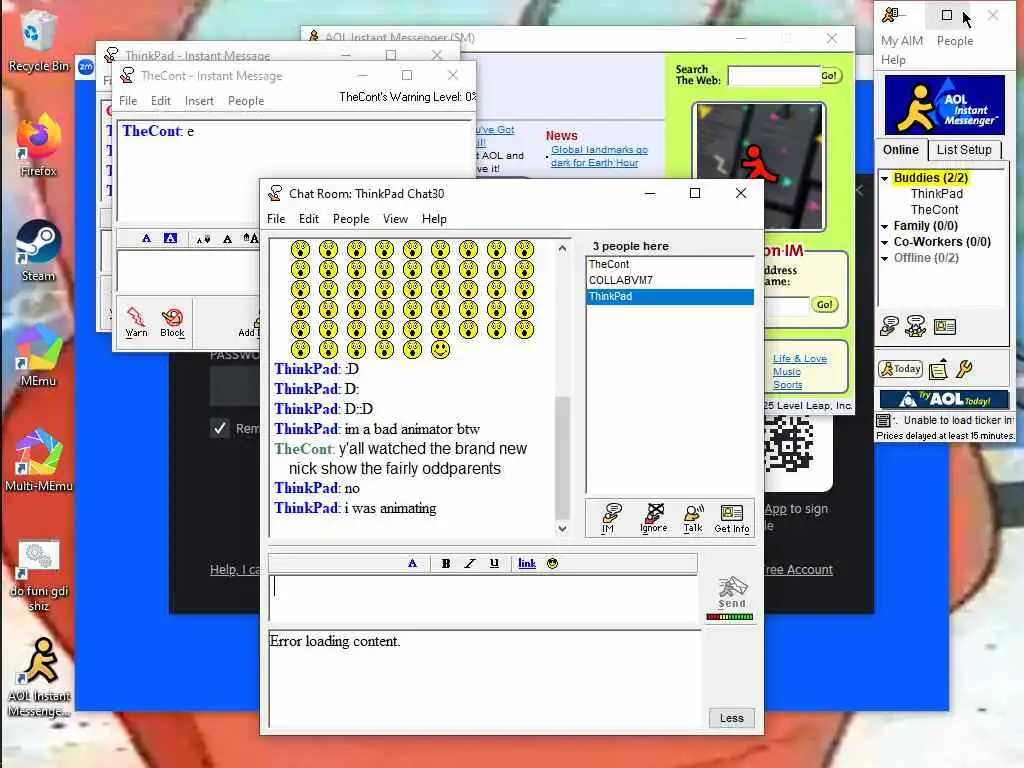
Task: Select COLLABVM7 in chat room people list
Action: pos(670,280)
